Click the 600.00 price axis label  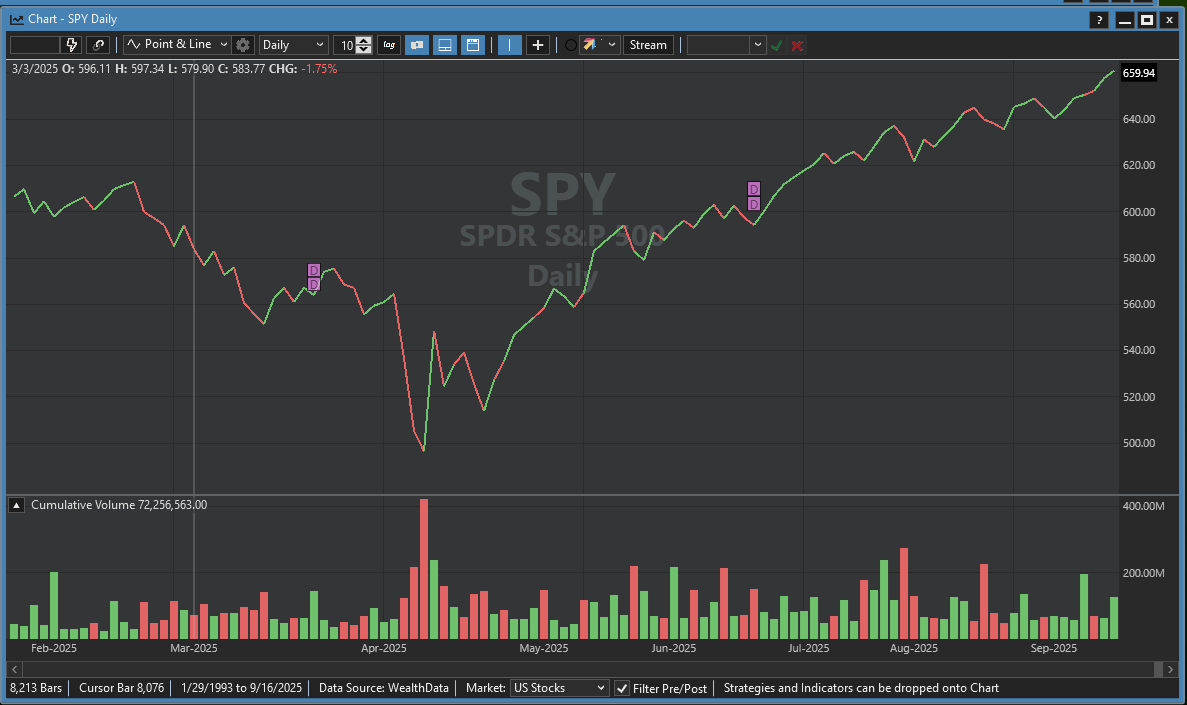pos(1139,212)
